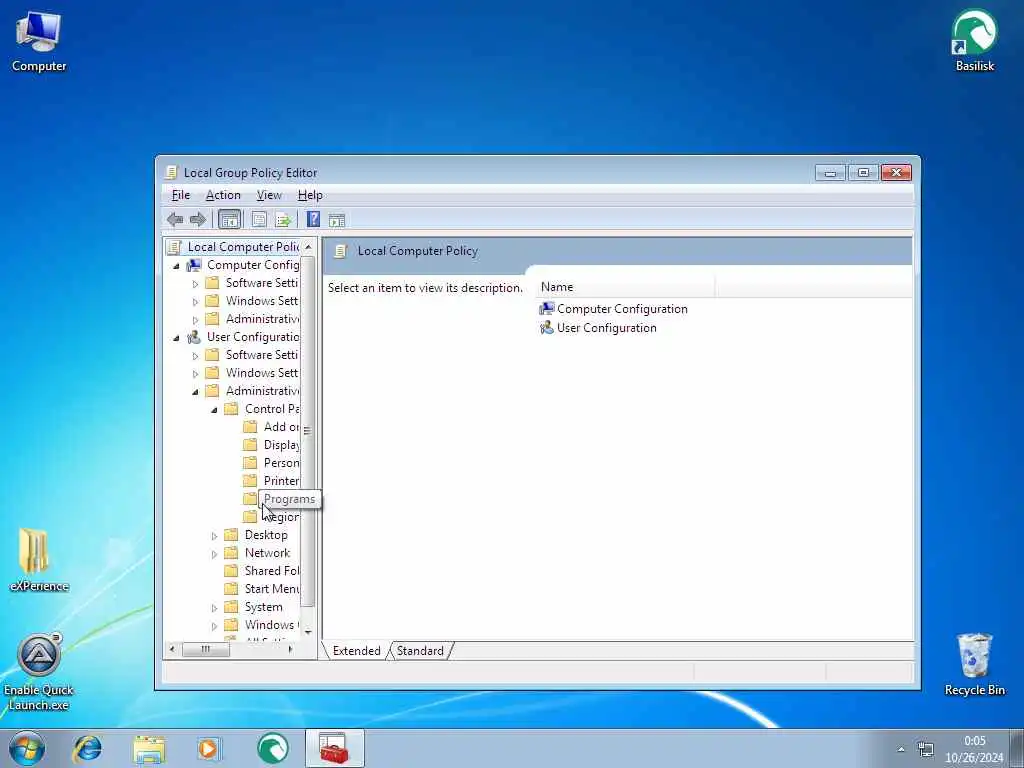This screenshot has width=1024, height=768.
Task: Open Enable Quick Launch.exe desktop icon
Action: [x=39, y=673]
